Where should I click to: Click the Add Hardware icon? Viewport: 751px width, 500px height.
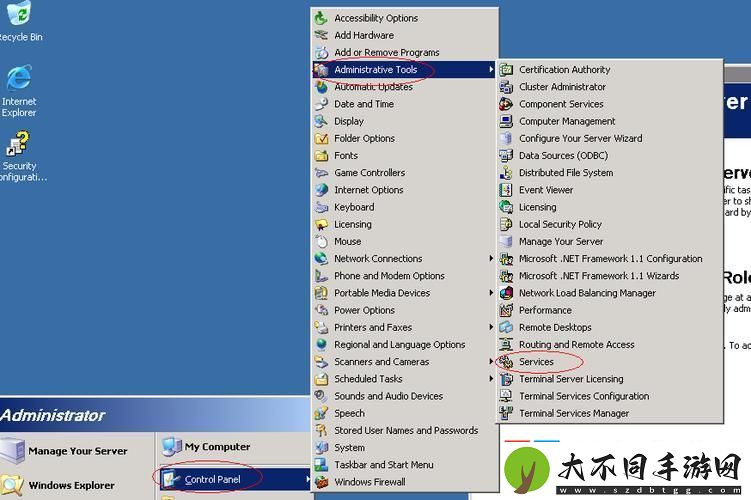(x=321, y=35)
